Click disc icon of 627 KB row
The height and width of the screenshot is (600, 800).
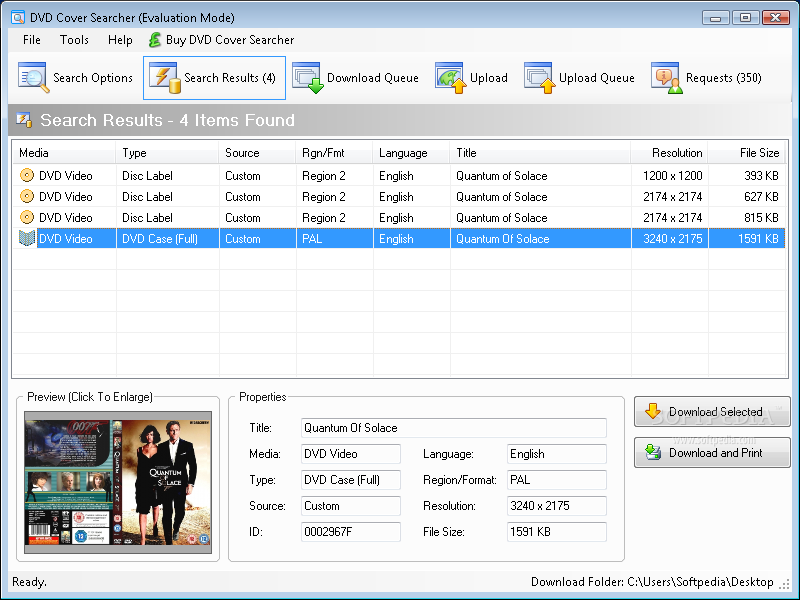click(27, 196)
